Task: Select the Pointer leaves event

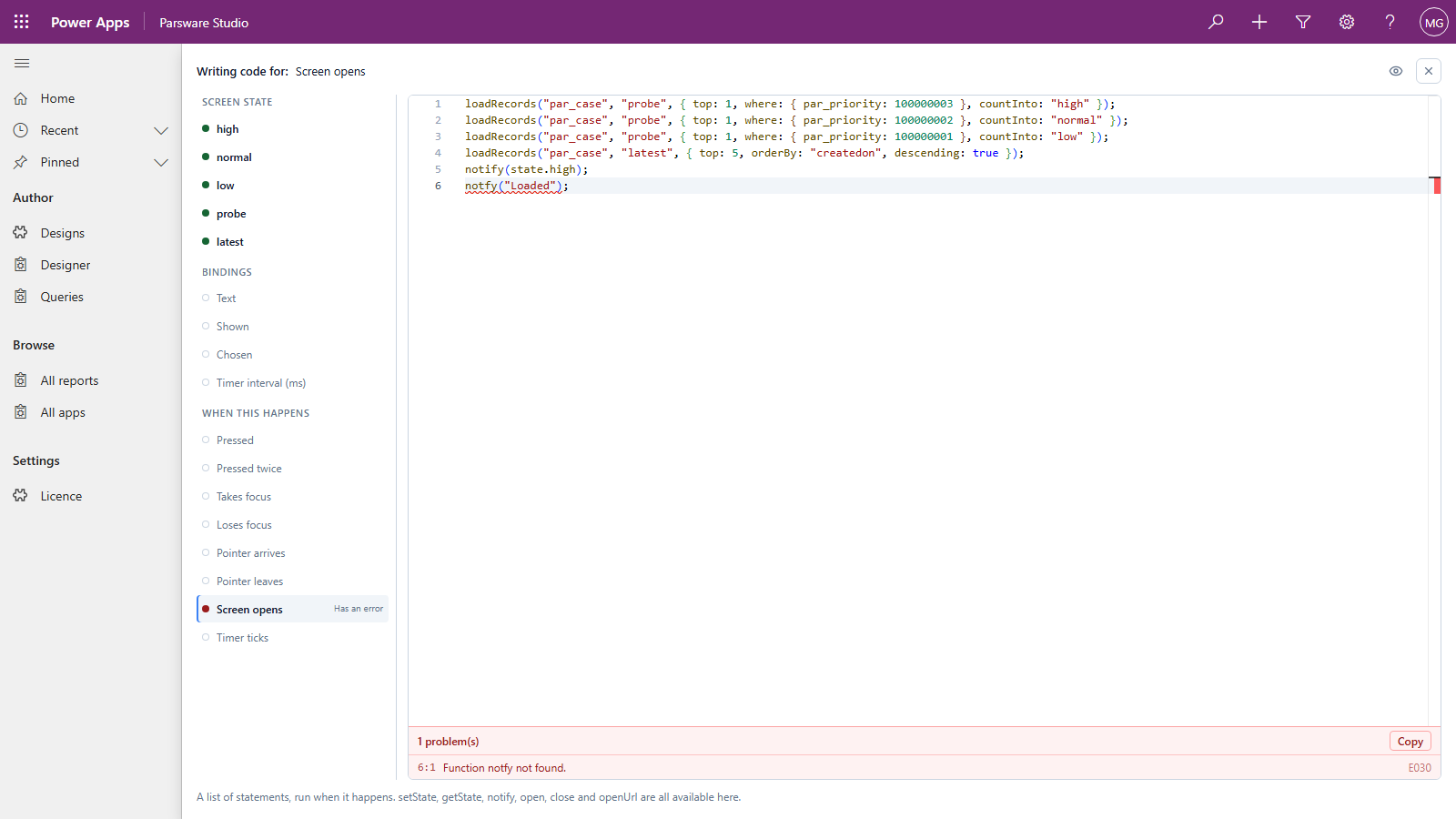Action: pyautogui.click(x=293, y=581)
